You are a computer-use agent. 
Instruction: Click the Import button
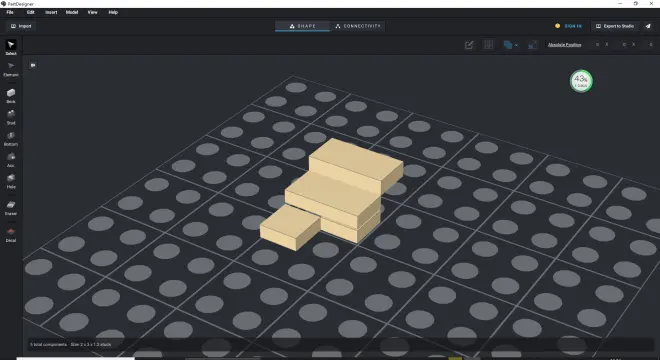click(21, 26)
